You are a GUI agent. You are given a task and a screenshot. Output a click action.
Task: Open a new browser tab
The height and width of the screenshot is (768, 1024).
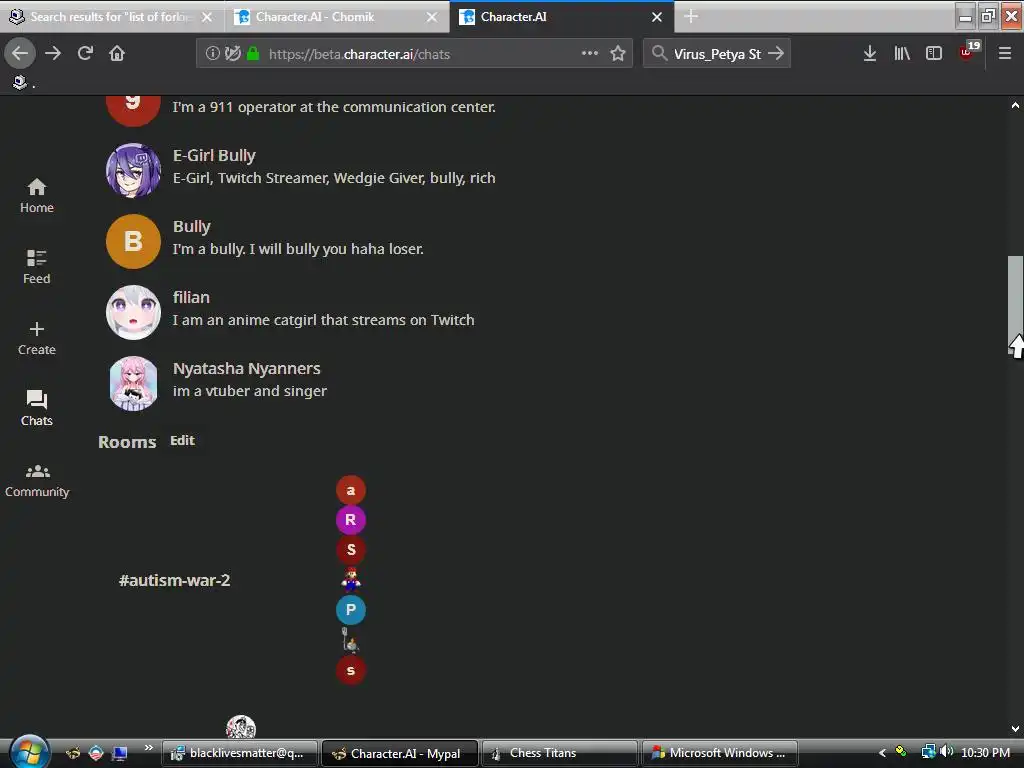click(x=691, y=16)
